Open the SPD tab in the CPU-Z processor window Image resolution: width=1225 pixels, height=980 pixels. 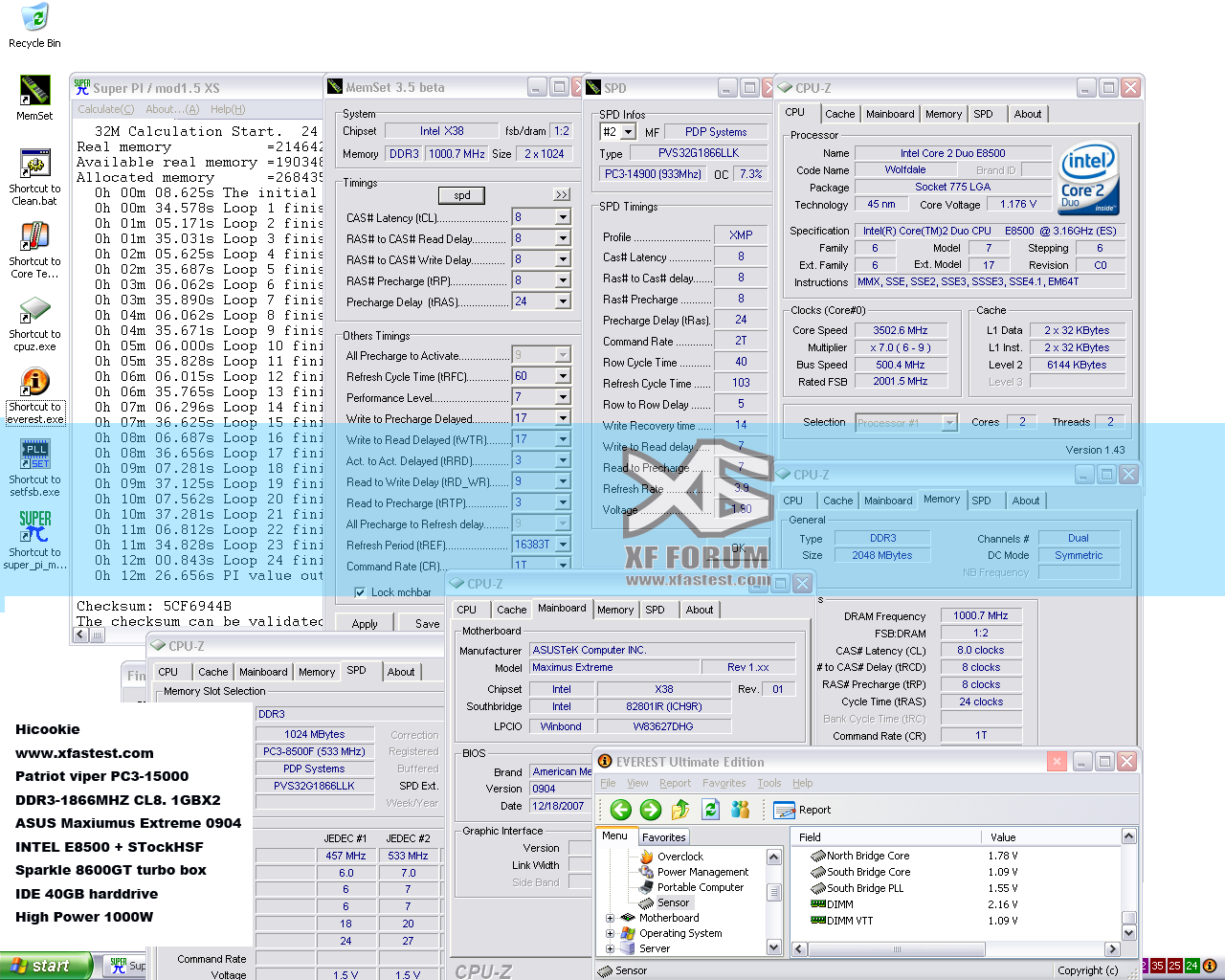point(983,114)
